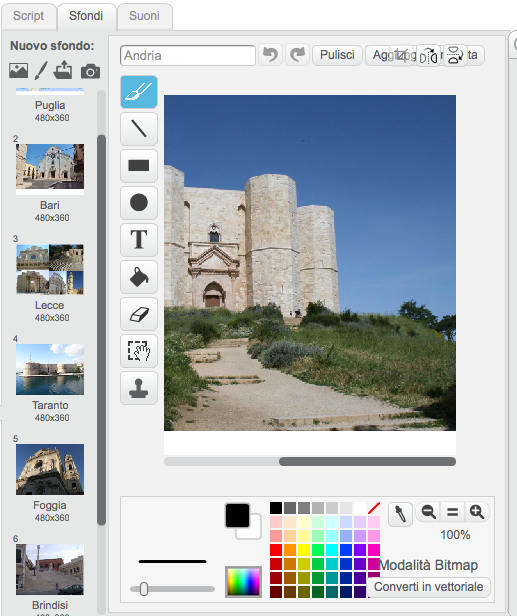This screenshot has height=616, width=517.
Task: Pick the Stamp duplicate tool
Action: pyautogui.click(x=139, y=388)
